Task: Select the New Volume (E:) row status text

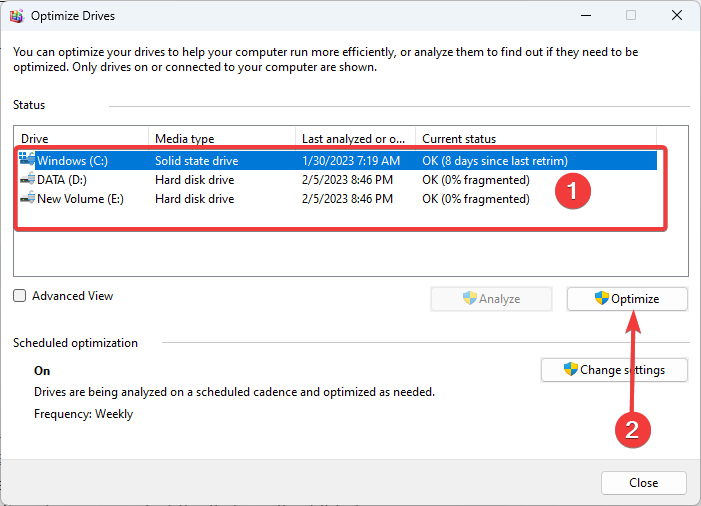Action: [x=476, y=199]
